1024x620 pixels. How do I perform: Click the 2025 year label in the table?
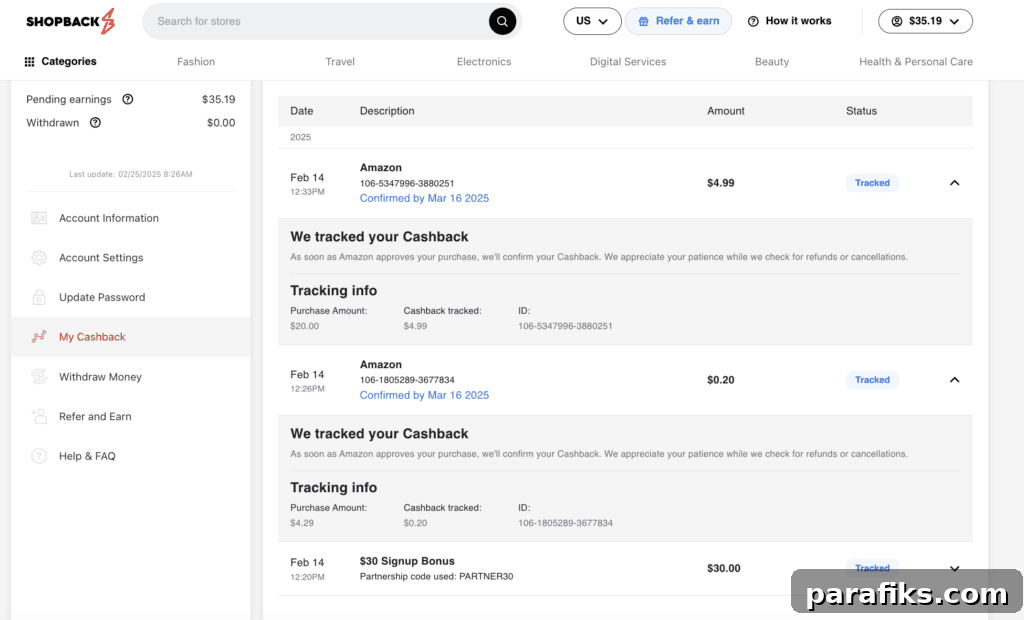(300, 137)
